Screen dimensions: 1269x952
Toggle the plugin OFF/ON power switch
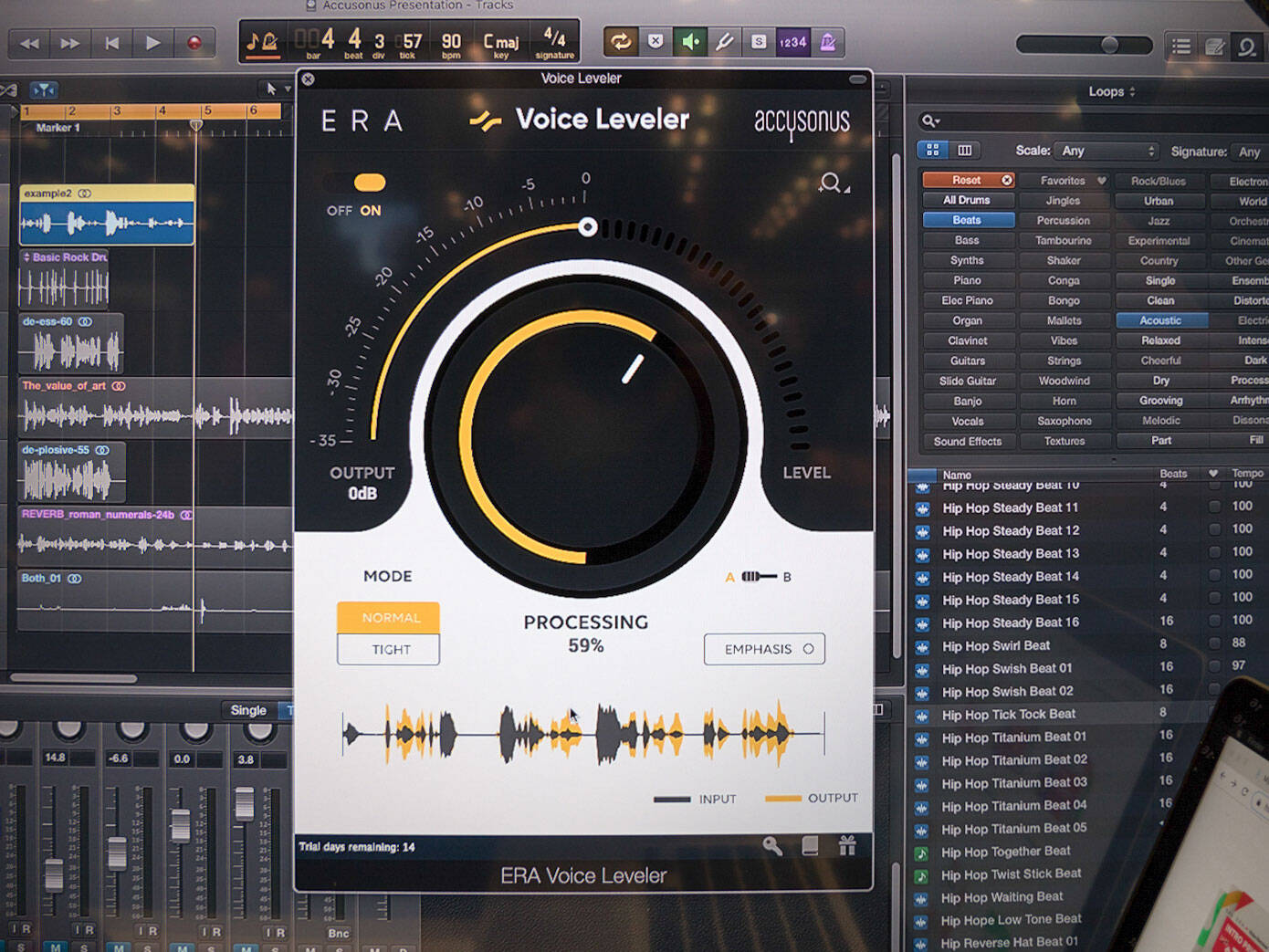point(369,183)
